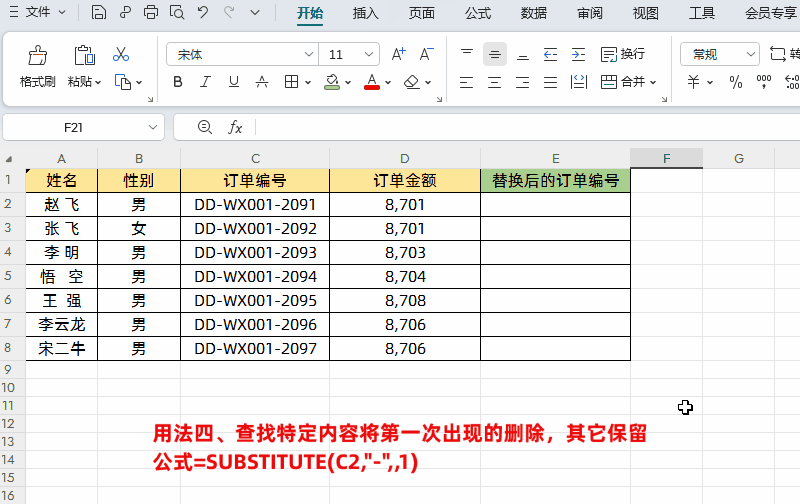This screenshot has height=504, width=800.
Task: Click the Format Painter brush icon
Action: [x=37, y=55]
